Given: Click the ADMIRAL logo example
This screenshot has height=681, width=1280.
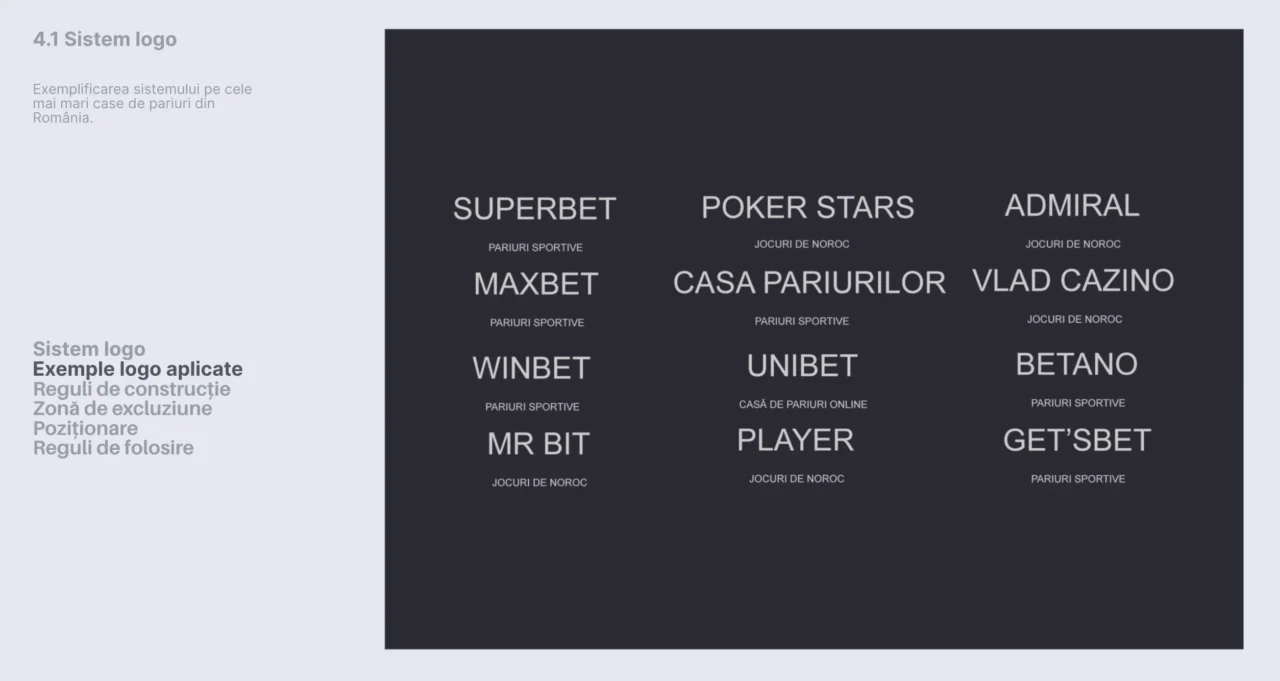Looking at the screenshot, I should pyautogui.click(x=1072, y=205).
